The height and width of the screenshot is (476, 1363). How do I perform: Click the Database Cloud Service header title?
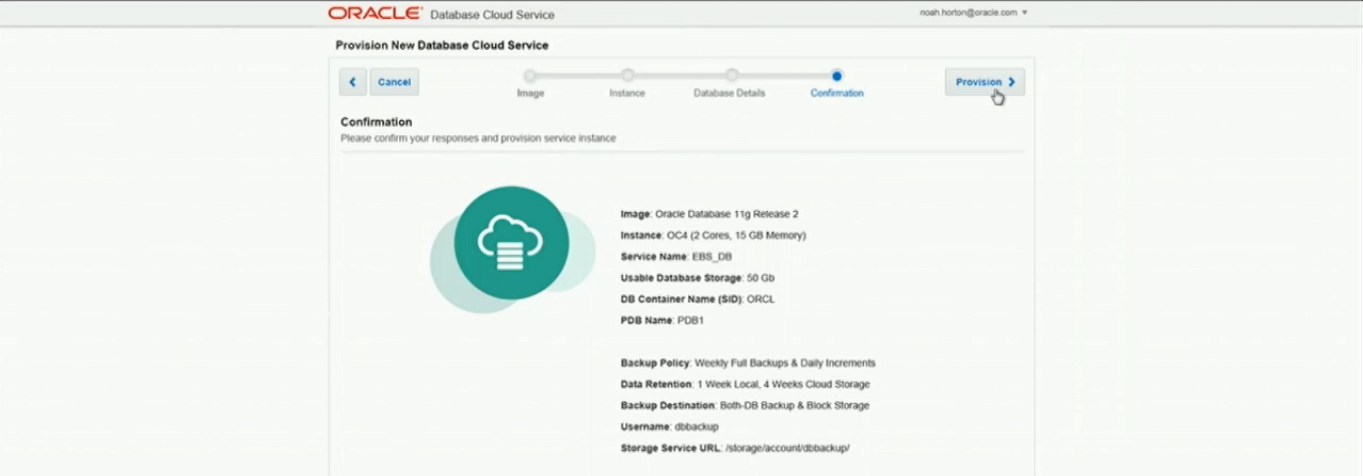(492, 15)
